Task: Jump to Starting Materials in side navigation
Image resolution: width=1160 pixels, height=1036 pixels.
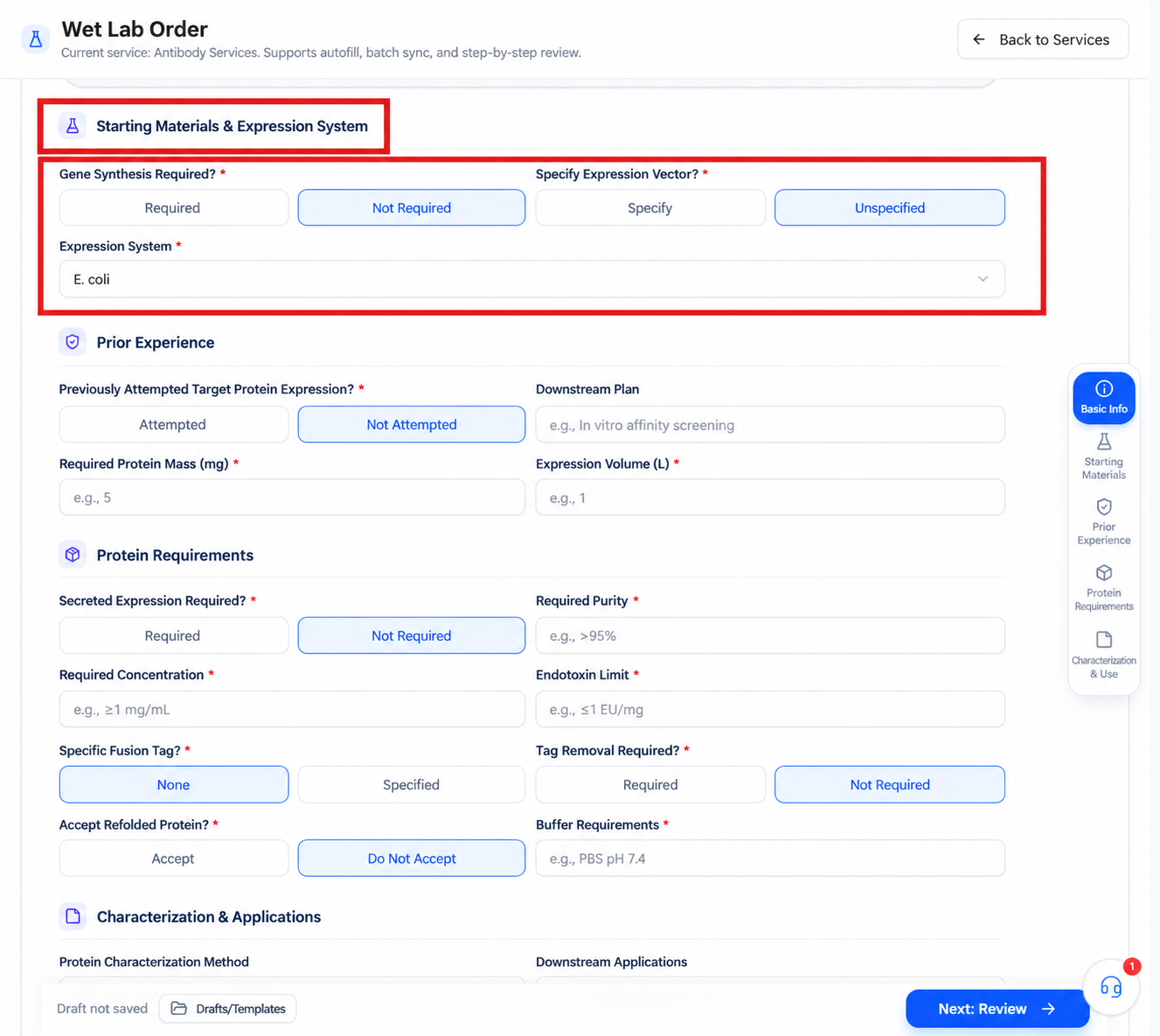Action: pos(1104,456)
